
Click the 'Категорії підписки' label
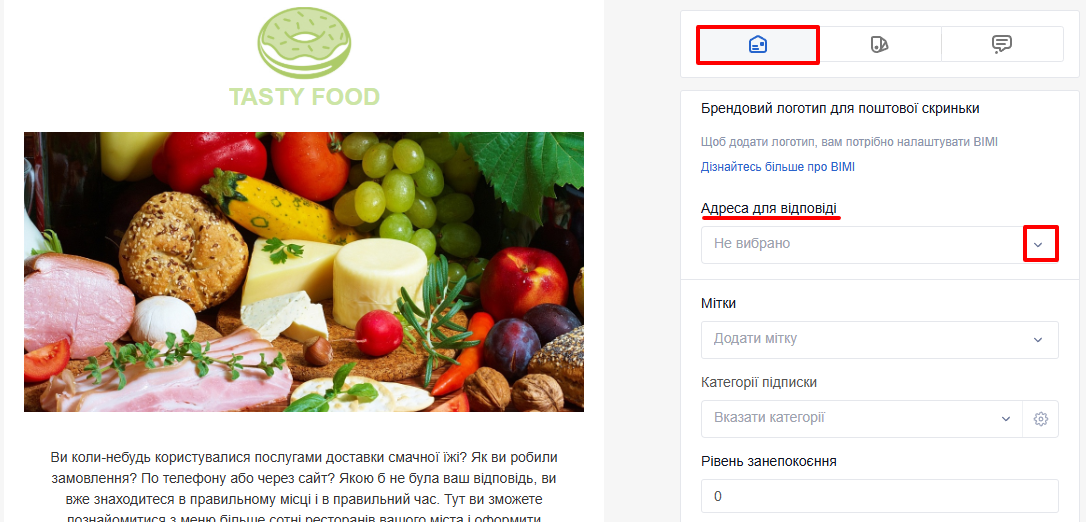pyautogui.click(x=759, y=382)
